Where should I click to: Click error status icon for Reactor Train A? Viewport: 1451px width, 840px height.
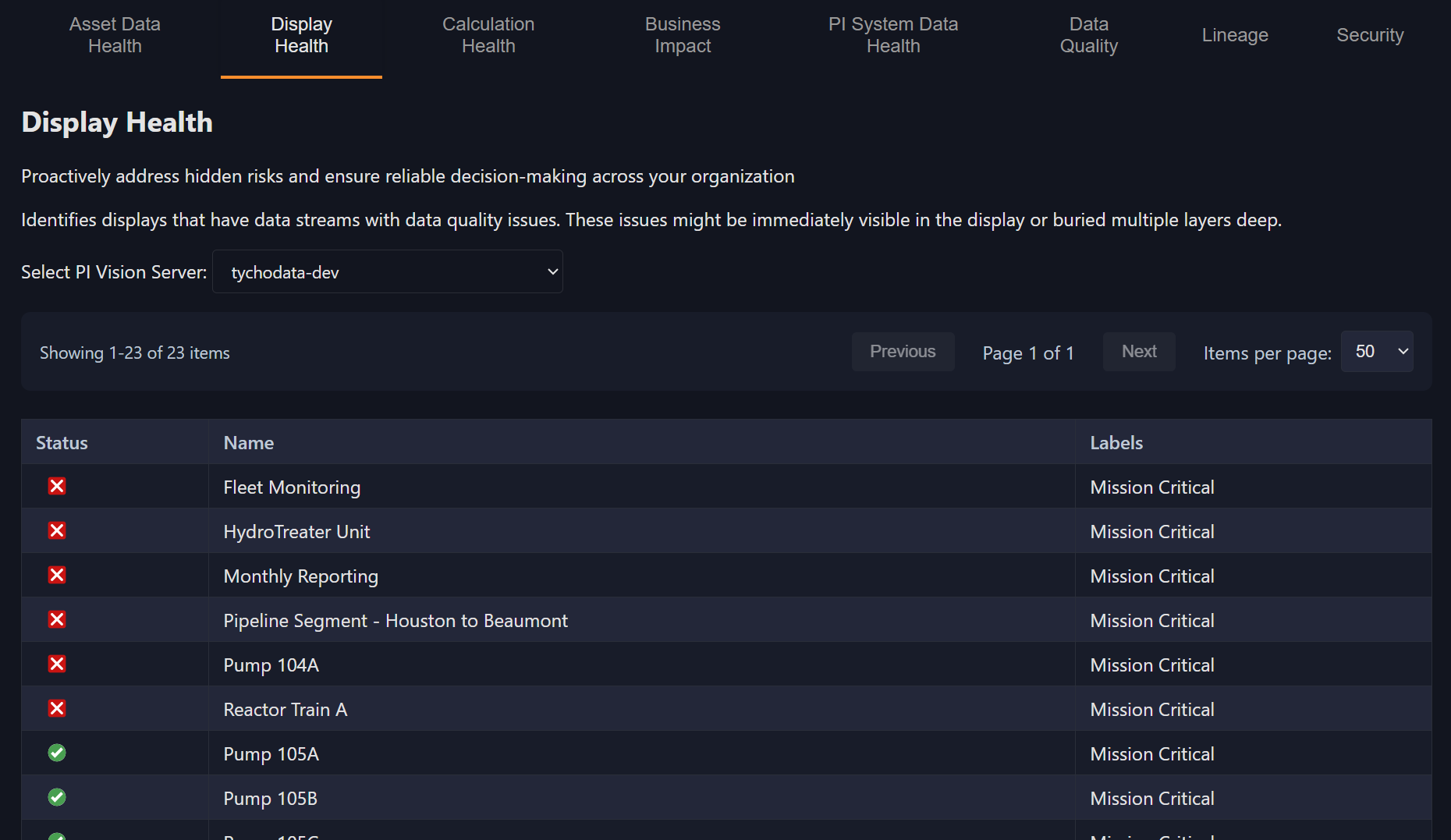[57, 709]
